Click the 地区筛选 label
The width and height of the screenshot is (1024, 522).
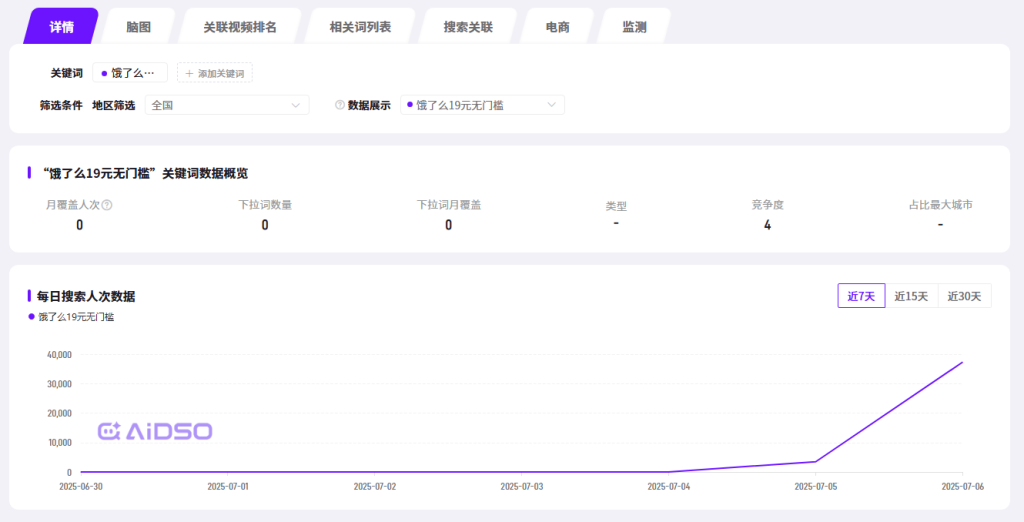(x=114, y=105)
